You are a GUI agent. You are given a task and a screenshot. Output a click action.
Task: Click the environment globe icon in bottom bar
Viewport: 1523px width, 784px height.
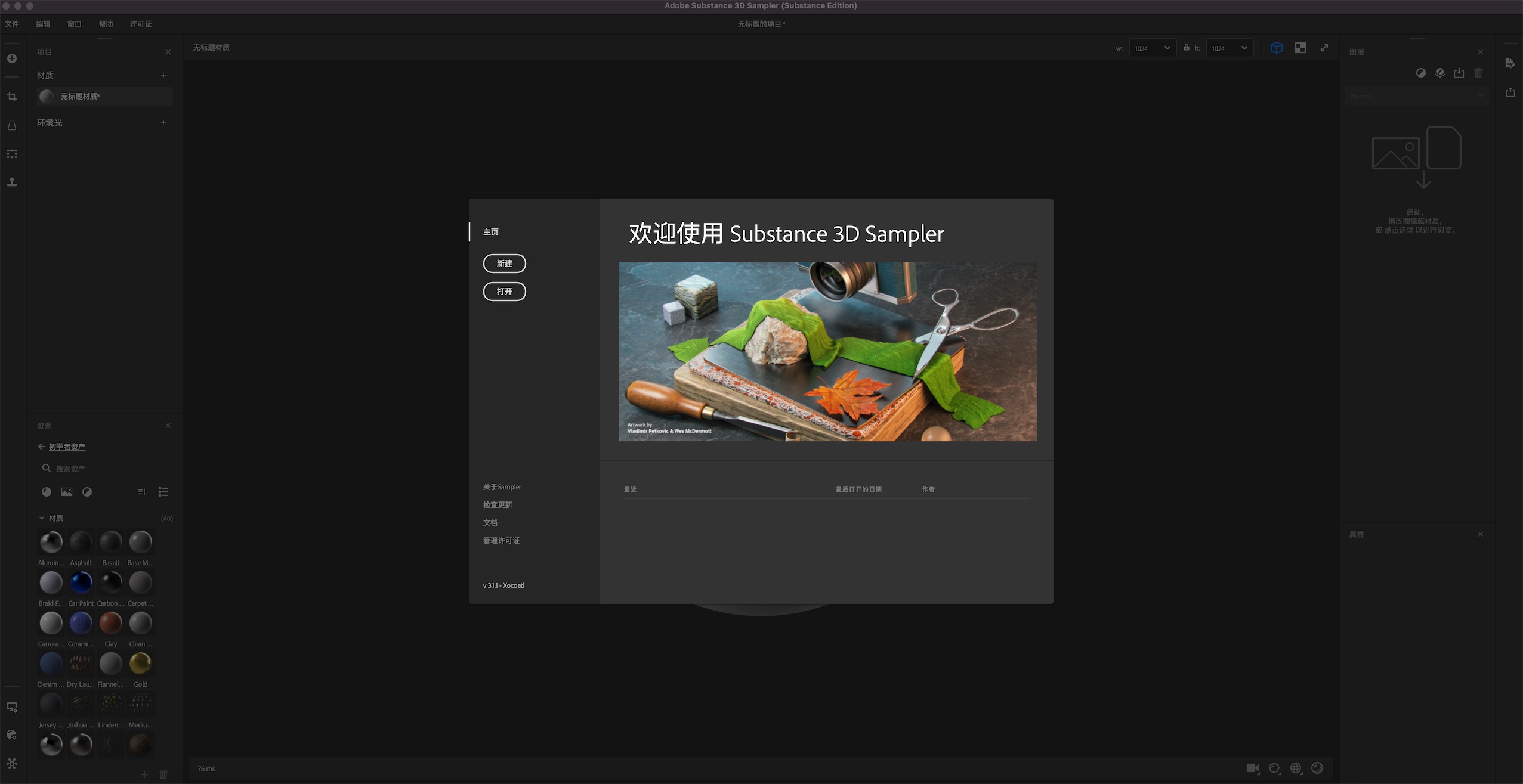pos(1296,768)
